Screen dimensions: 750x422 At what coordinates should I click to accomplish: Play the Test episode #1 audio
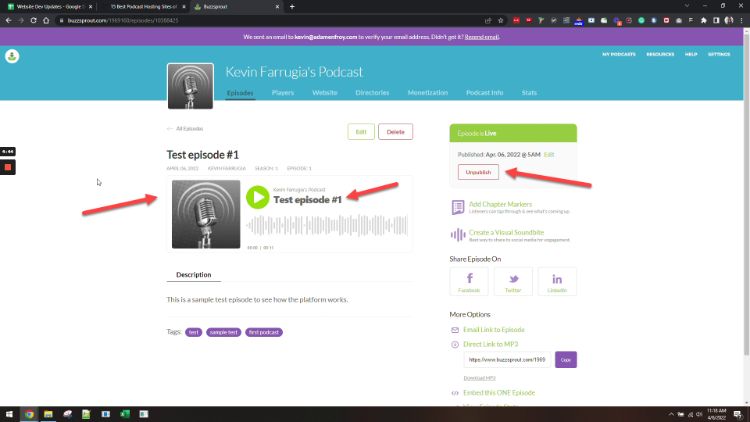[258, 197]
